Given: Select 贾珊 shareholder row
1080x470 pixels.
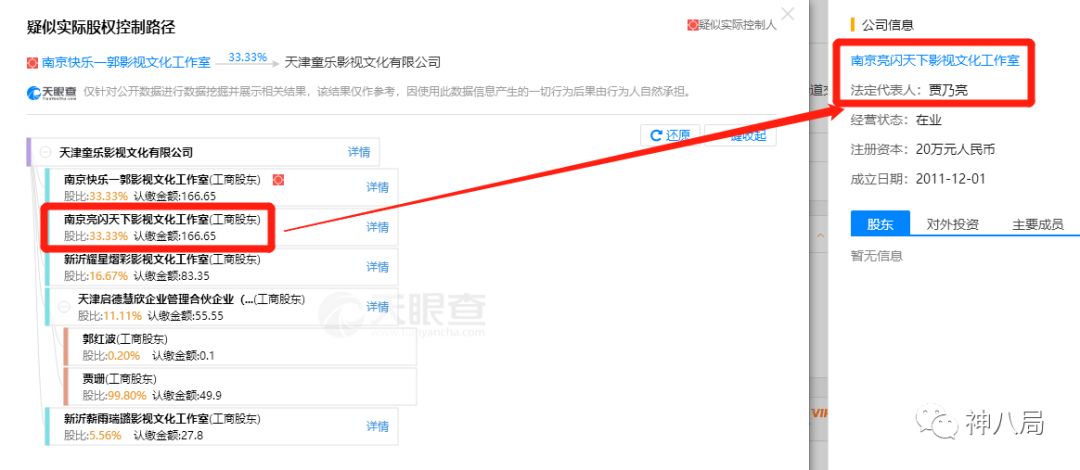Looking at the screenshot, I should (240, 387).
